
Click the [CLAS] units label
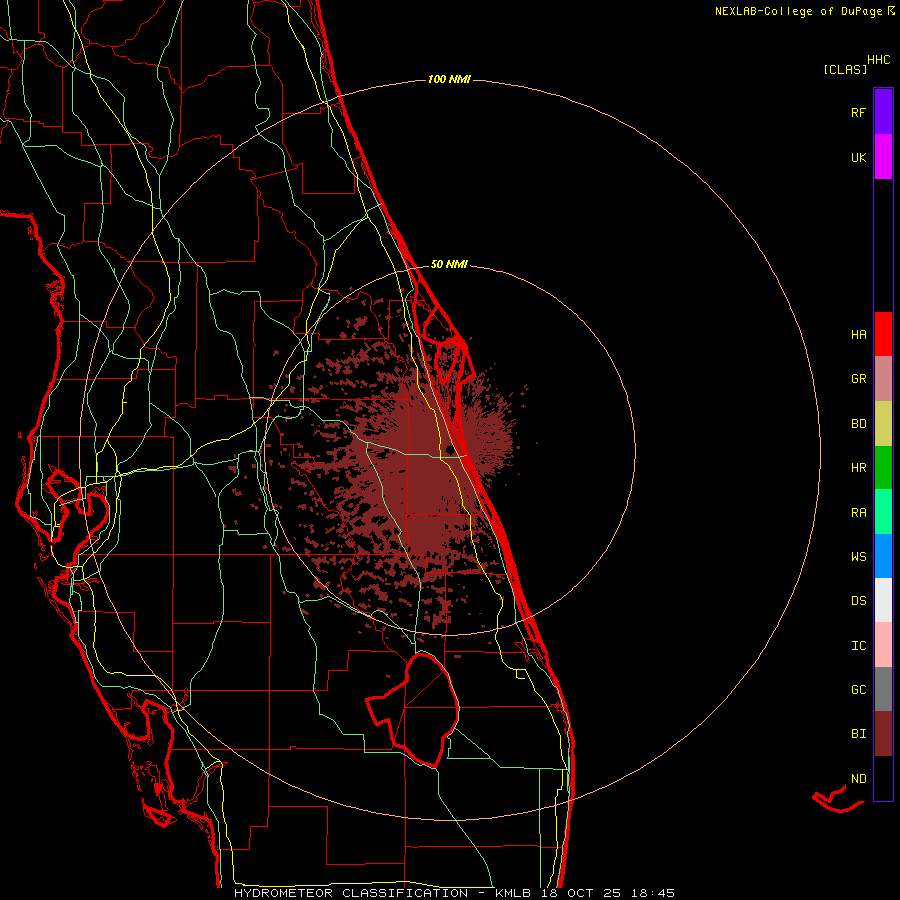point(845,69)
